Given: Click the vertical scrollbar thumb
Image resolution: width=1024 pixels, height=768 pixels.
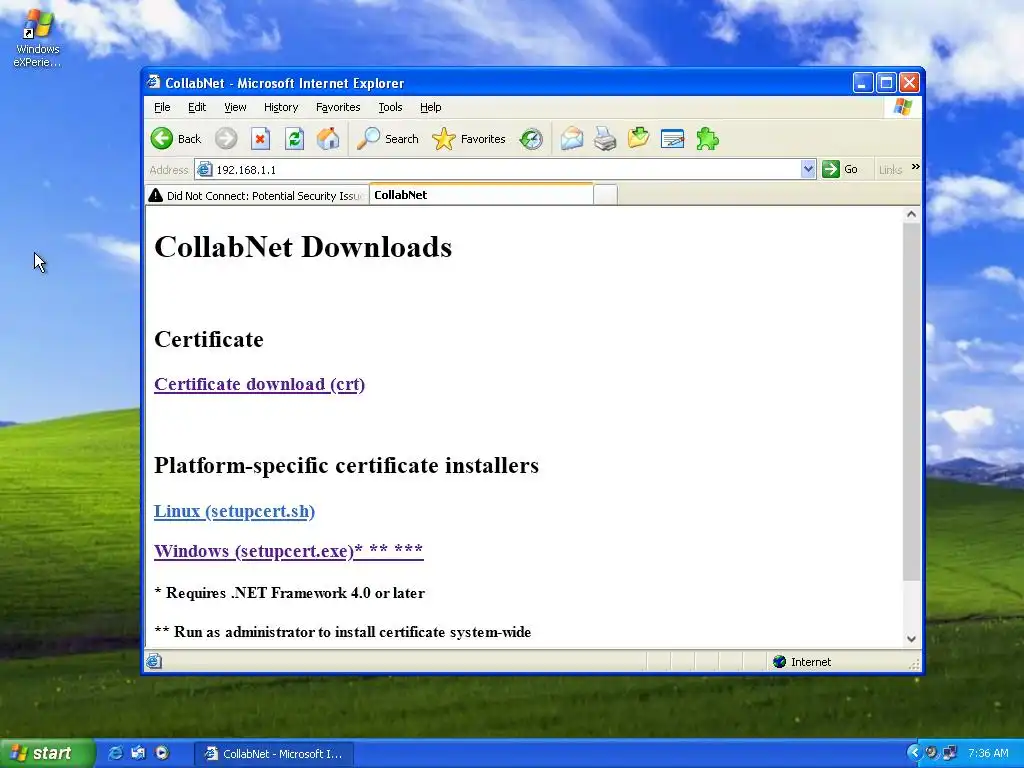Looking at the screenshot, I should click(x=912, y=401).
